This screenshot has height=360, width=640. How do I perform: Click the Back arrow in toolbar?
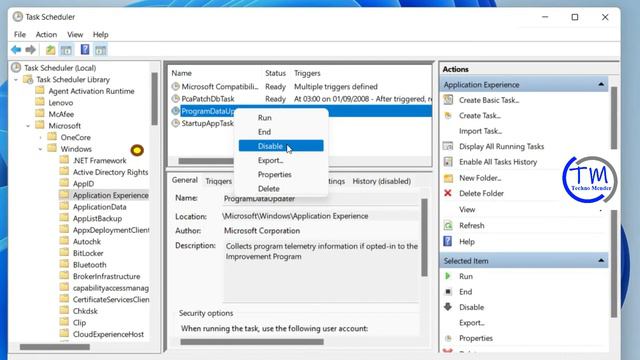(16, 50)
